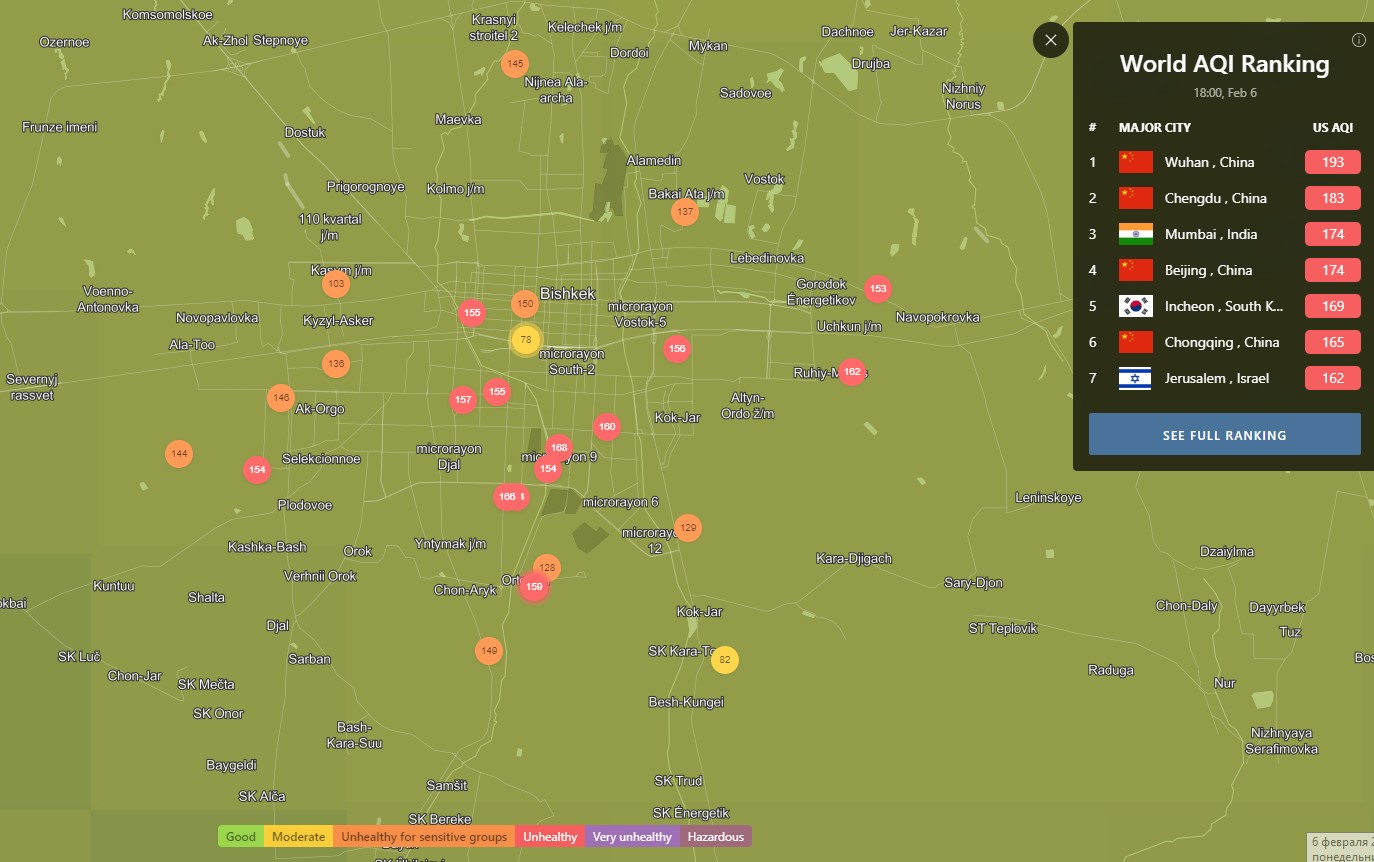The width and height of the screenshot is (1374, 862).
Task: Select the yellow 82 AQI marker near SK Kara-Too
Action: [725, 660]
